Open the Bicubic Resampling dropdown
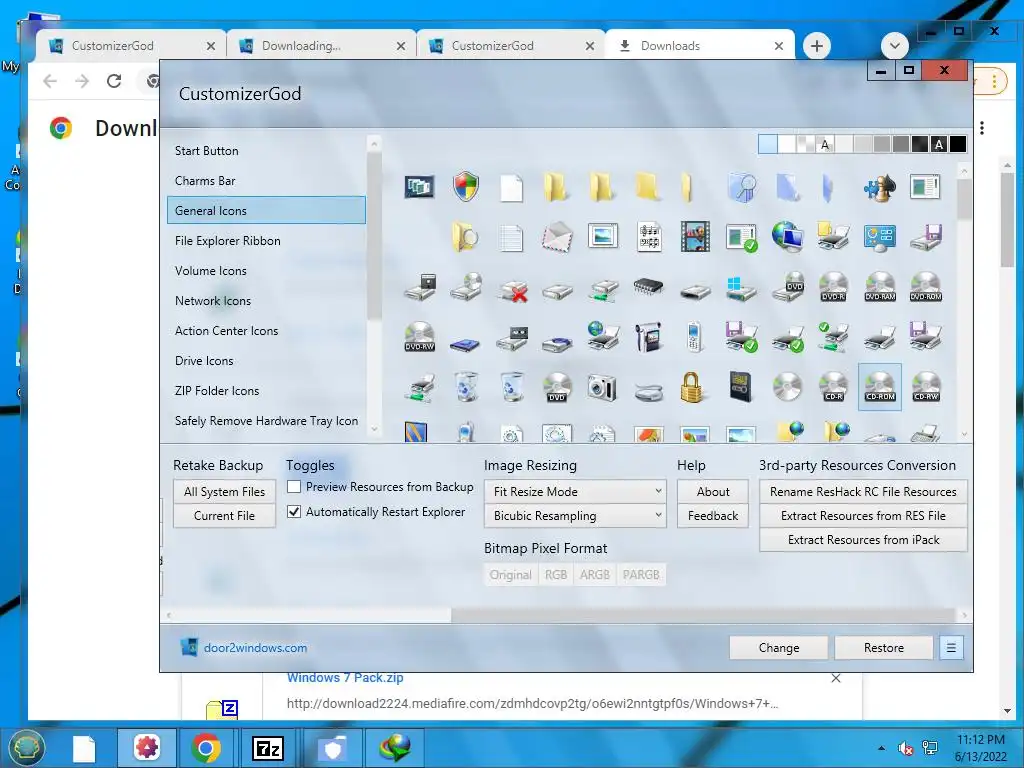 click(x=575, y=515)
